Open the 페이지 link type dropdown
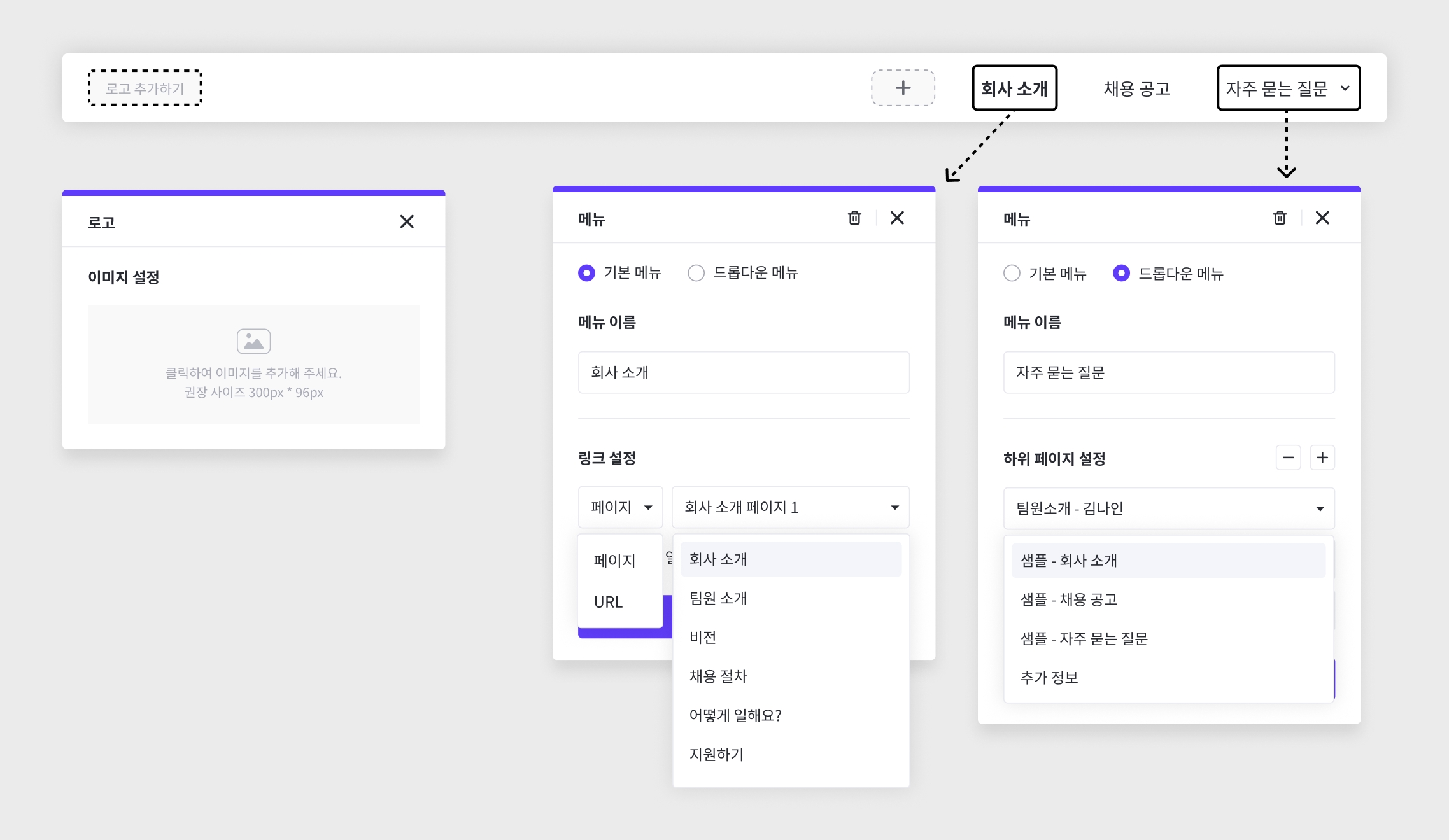The width and height of the screenshot is (1449, 840). [x=620, y=507]
